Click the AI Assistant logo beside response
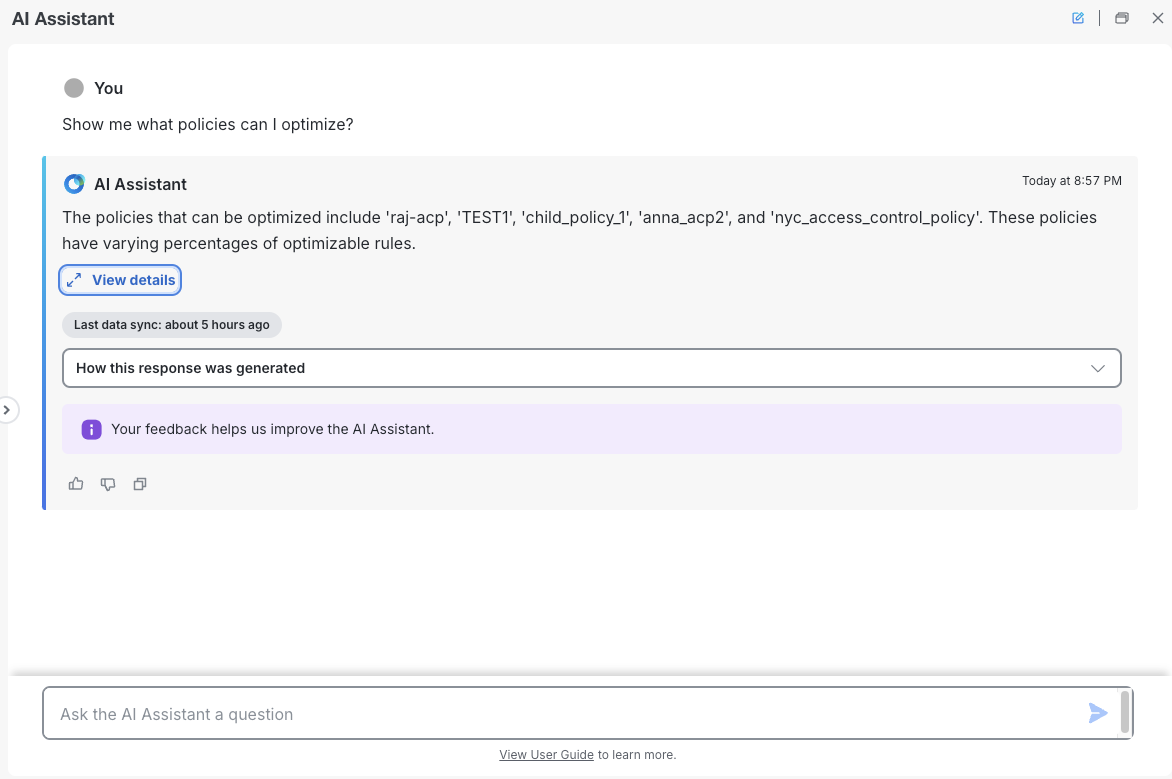This screenshot has height=779, width=1172. [74, 184]
